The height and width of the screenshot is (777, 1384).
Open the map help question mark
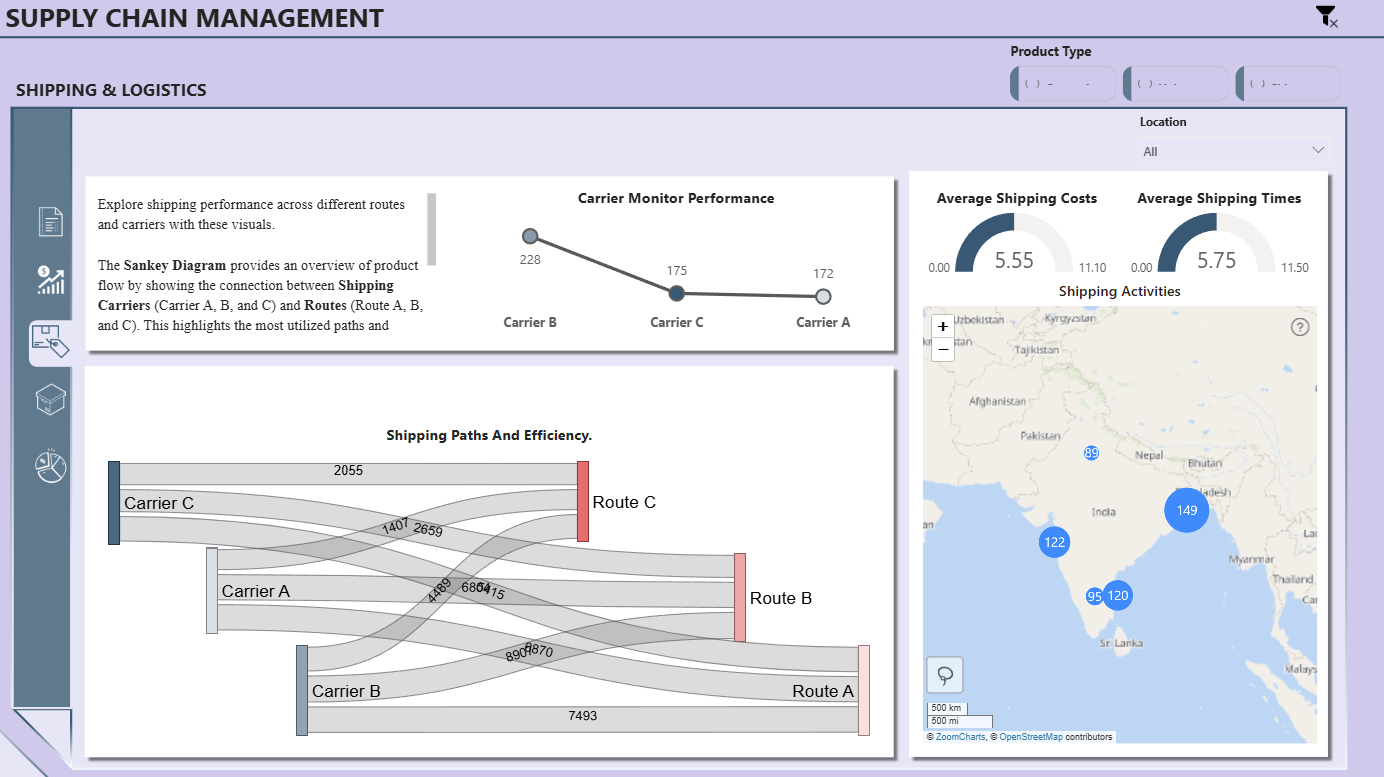[x=1300, y=327]
